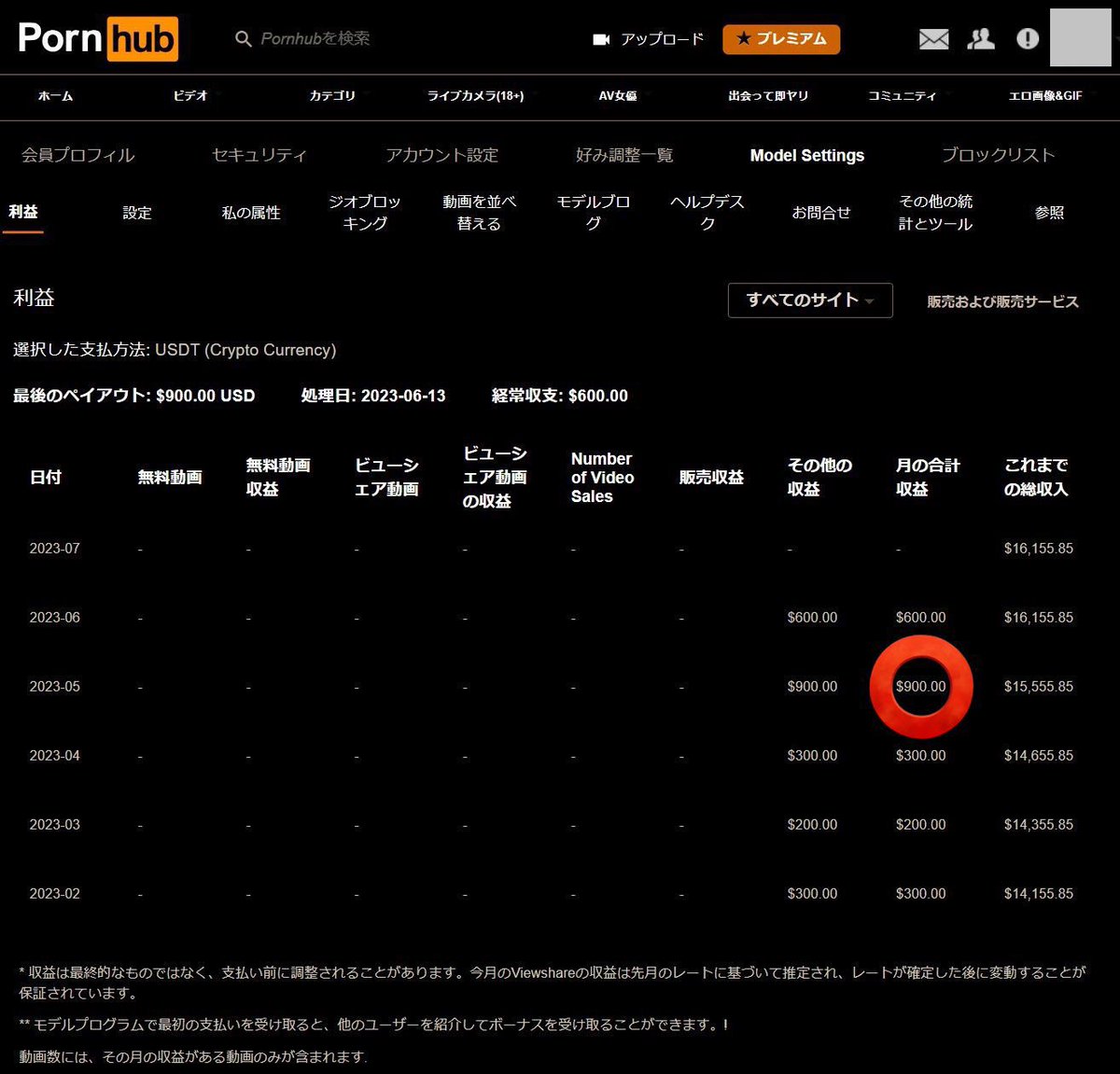Open the friends icon in the header
Viewport: 1120px width, 1074px height.
point(981,38)
